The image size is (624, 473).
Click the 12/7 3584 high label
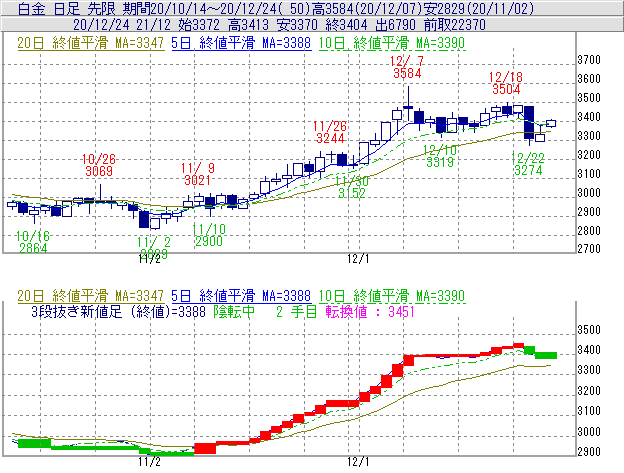point(407,67)
